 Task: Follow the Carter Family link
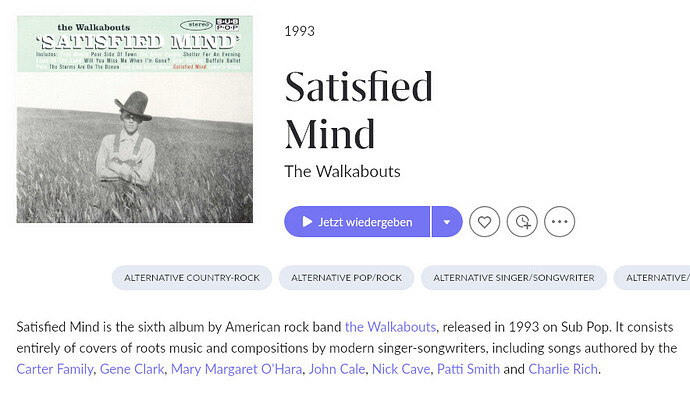(55, 369)
